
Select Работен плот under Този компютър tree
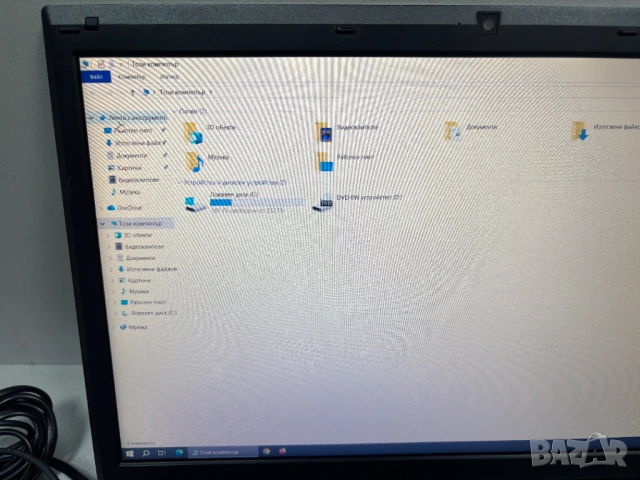pyautogui.click(x=143, y=302)
